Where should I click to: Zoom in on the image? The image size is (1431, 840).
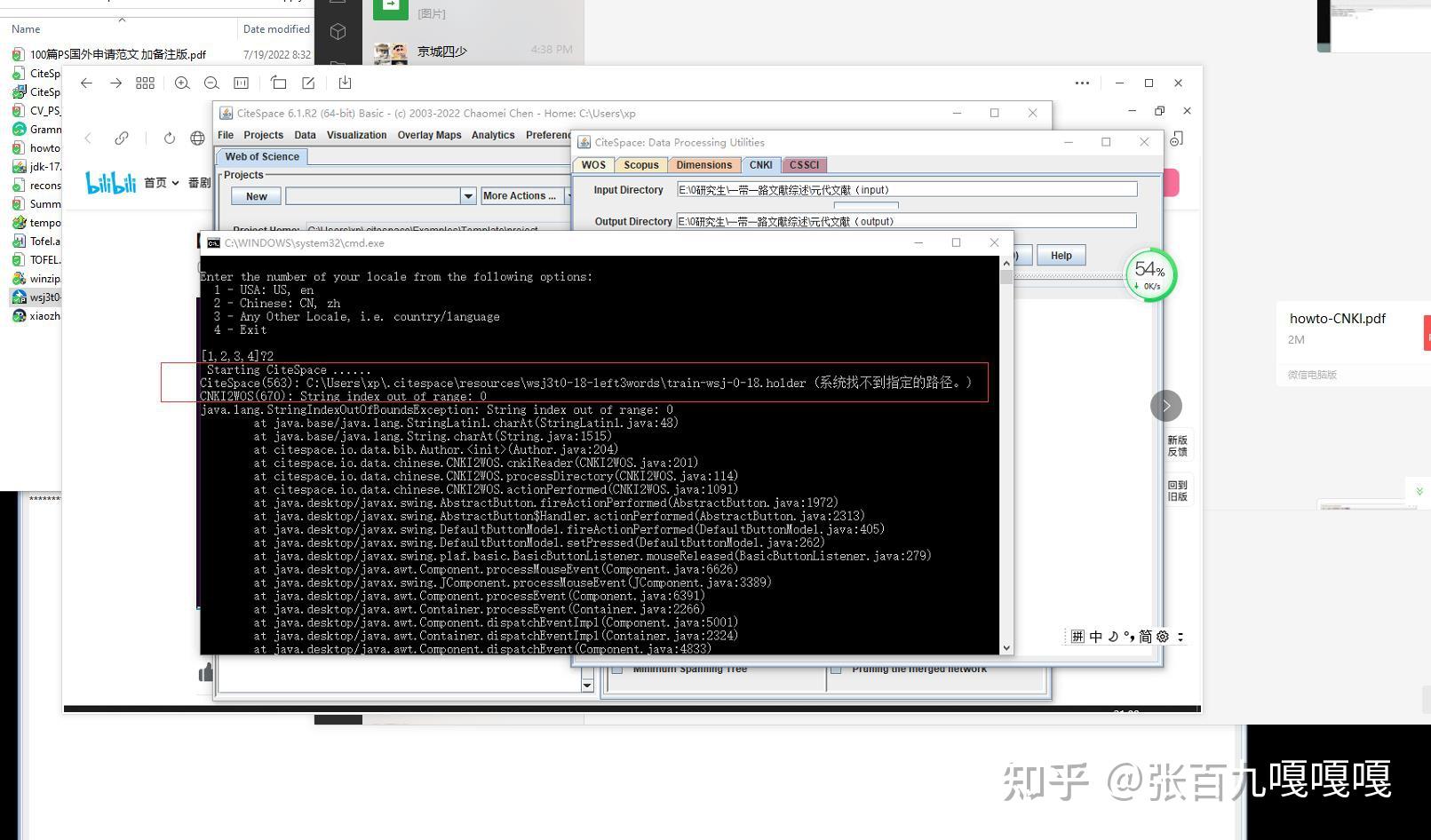(182, 83)
